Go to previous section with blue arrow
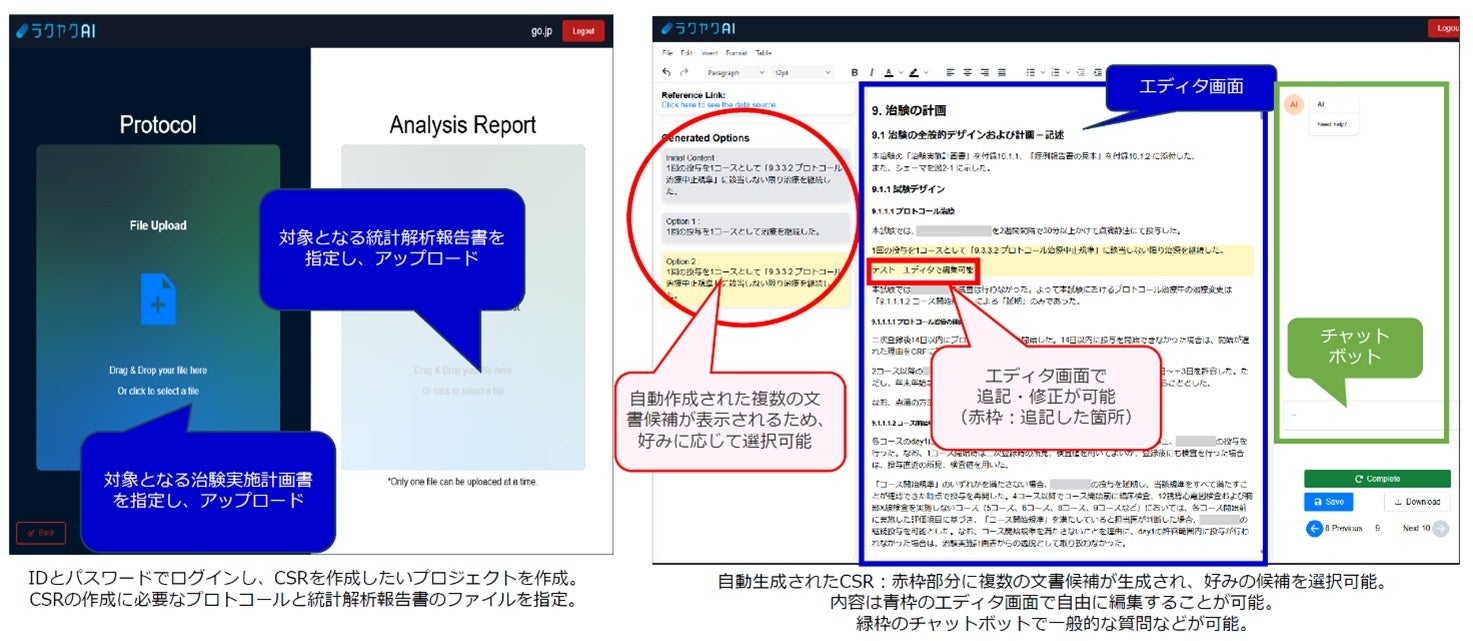The height and width of the screenshot is (641, 1473). coord(1315,528)
